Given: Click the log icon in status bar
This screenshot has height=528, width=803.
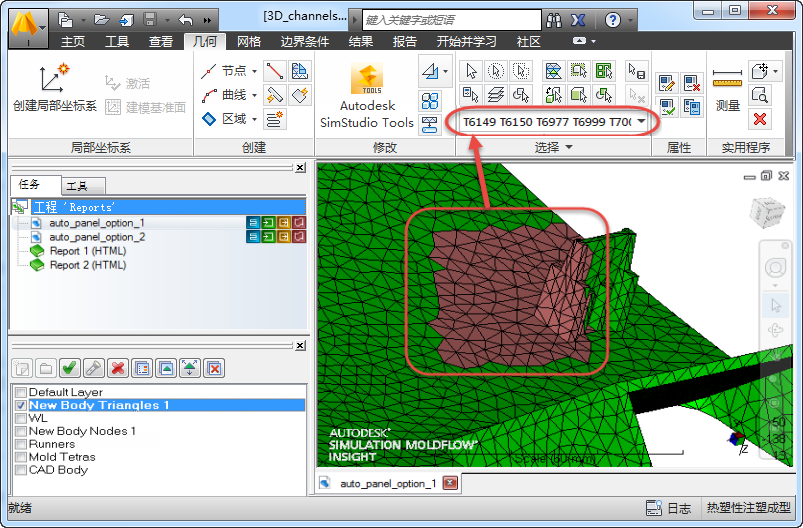Looking at the screenshot, I should [x=654, y=508].
